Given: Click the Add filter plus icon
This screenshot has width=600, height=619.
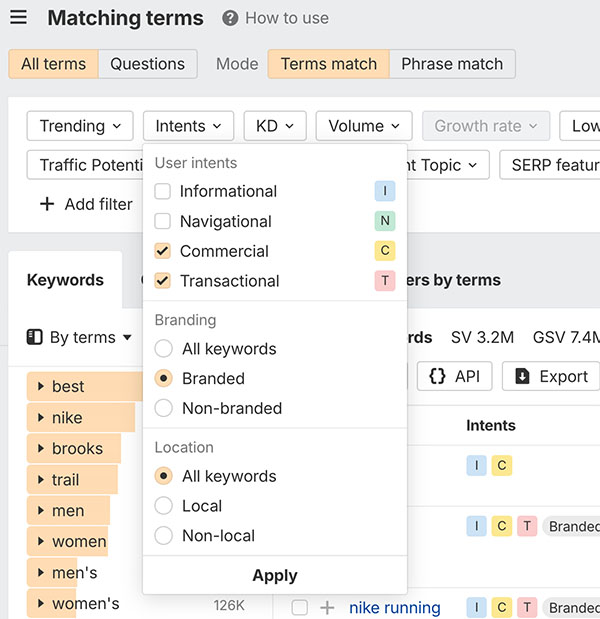Looking at the screenshot, I should (47, 204).
